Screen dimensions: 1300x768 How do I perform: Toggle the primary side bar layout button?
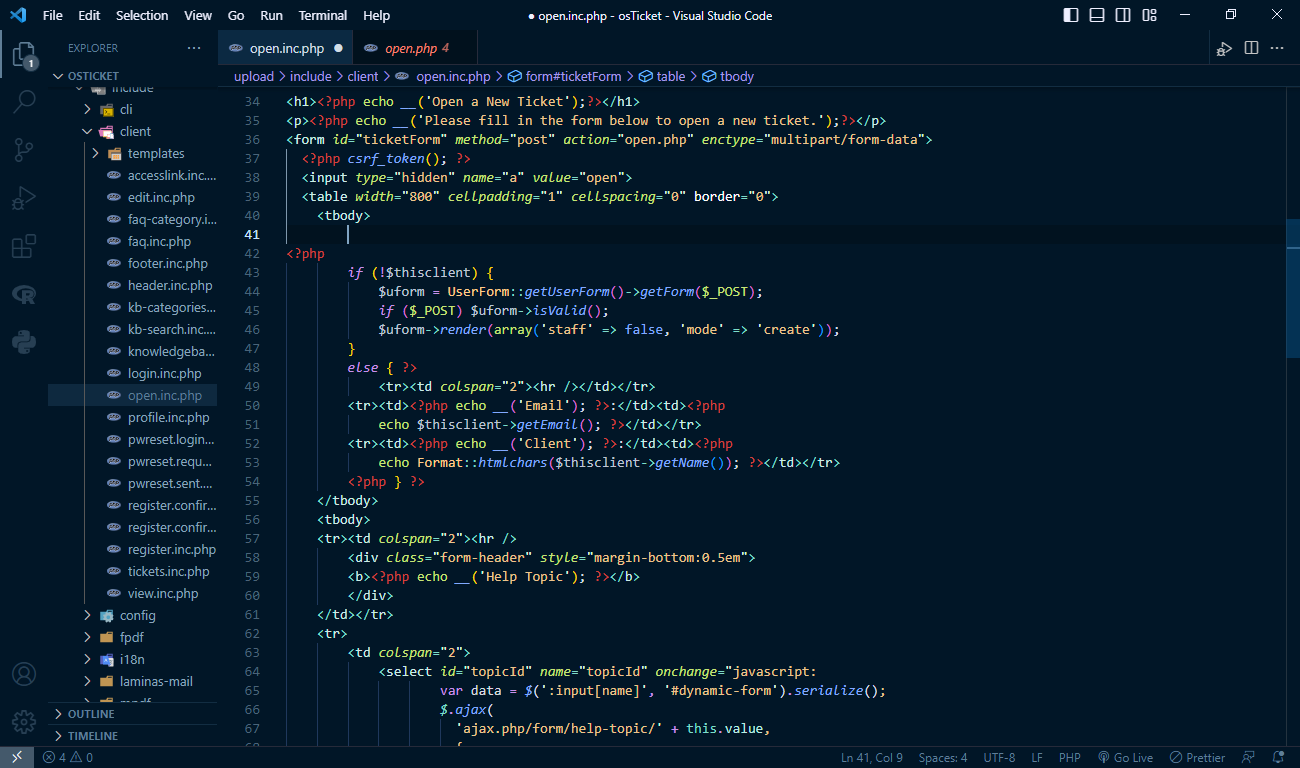tap(1071, 15)
